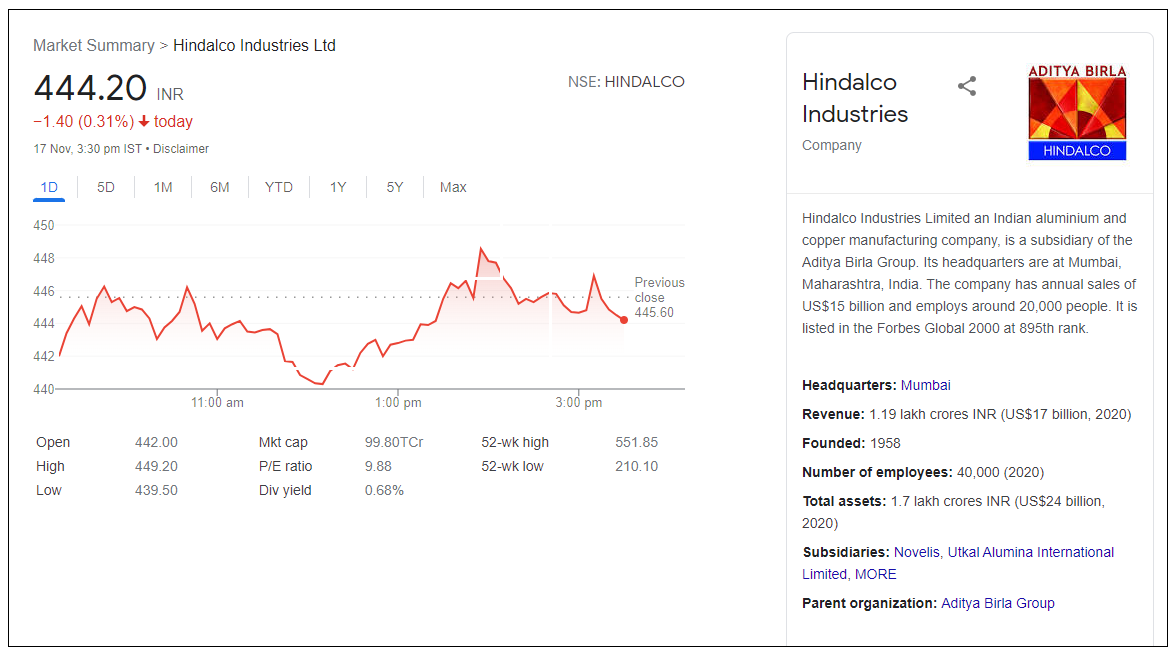The height and width of the screenshot is (653, 1174).
Task: Click the share icon beside Hindalco Industries
Action: 967,86
